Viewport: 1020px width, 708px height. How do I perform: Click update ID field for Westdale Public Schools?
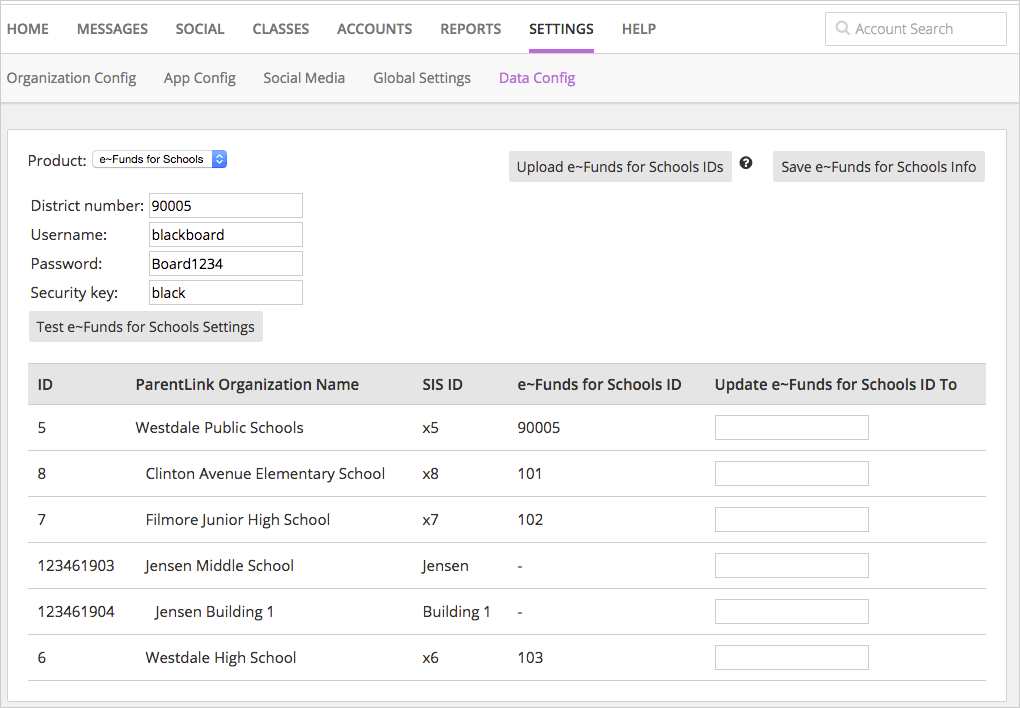(792, 428)
